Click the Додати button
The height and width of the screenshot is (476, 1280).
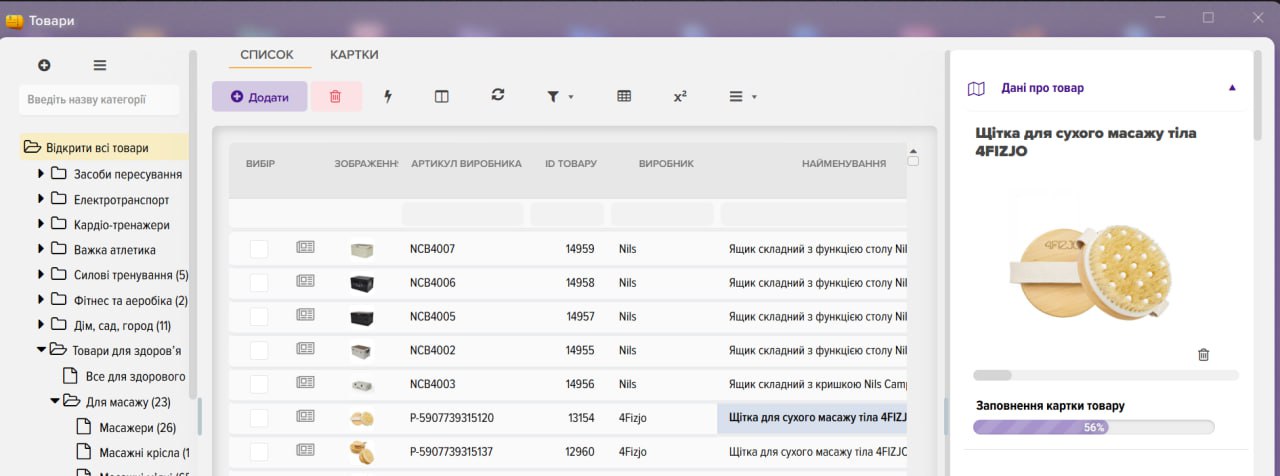(260, 97)
